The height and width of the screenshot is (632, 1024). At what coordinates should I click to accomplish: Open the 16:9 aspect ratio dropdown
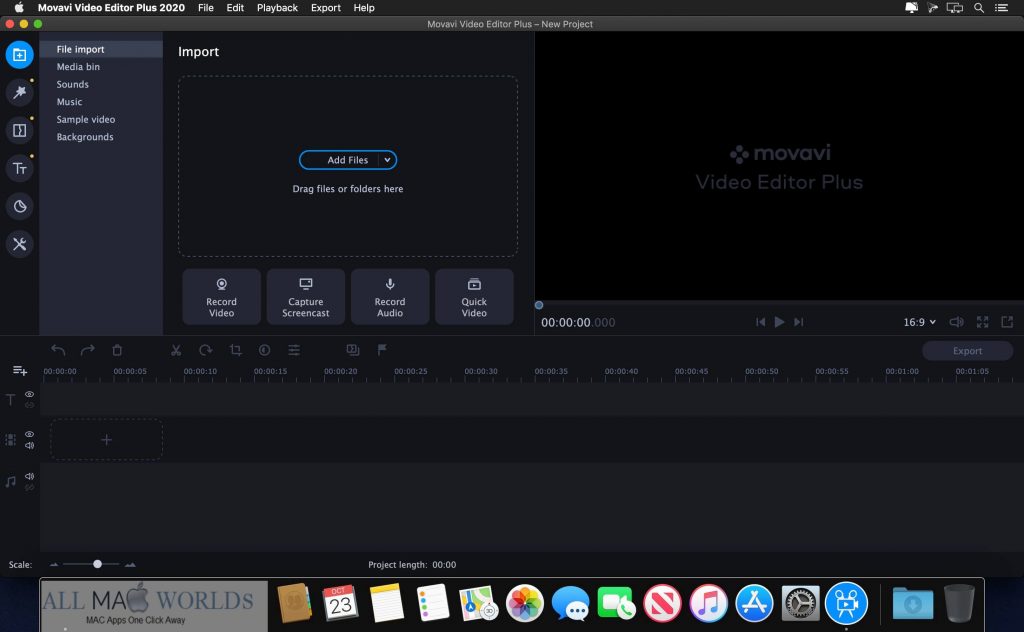coord(920,322)
